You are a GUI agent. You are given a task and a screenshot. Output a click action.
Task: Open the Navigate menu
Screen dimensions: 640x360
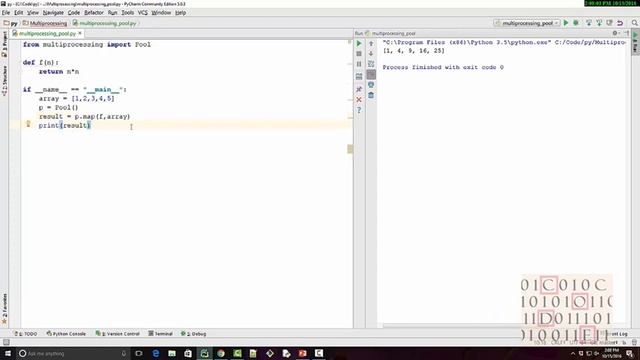[x=53, y=13]
